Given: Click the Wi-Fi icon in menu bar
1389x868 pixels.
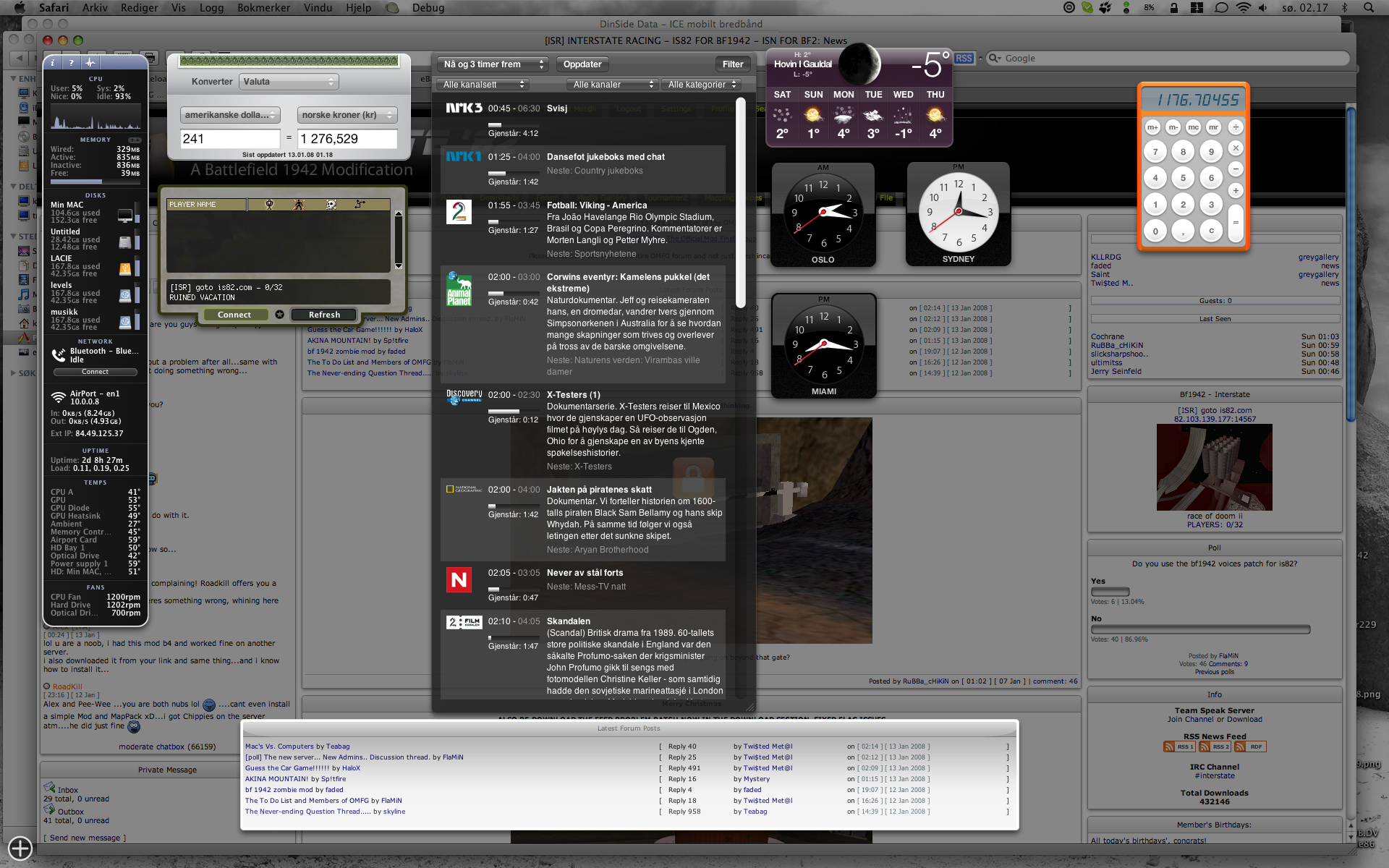Looking at the screenshot, I should [1244, 8].
